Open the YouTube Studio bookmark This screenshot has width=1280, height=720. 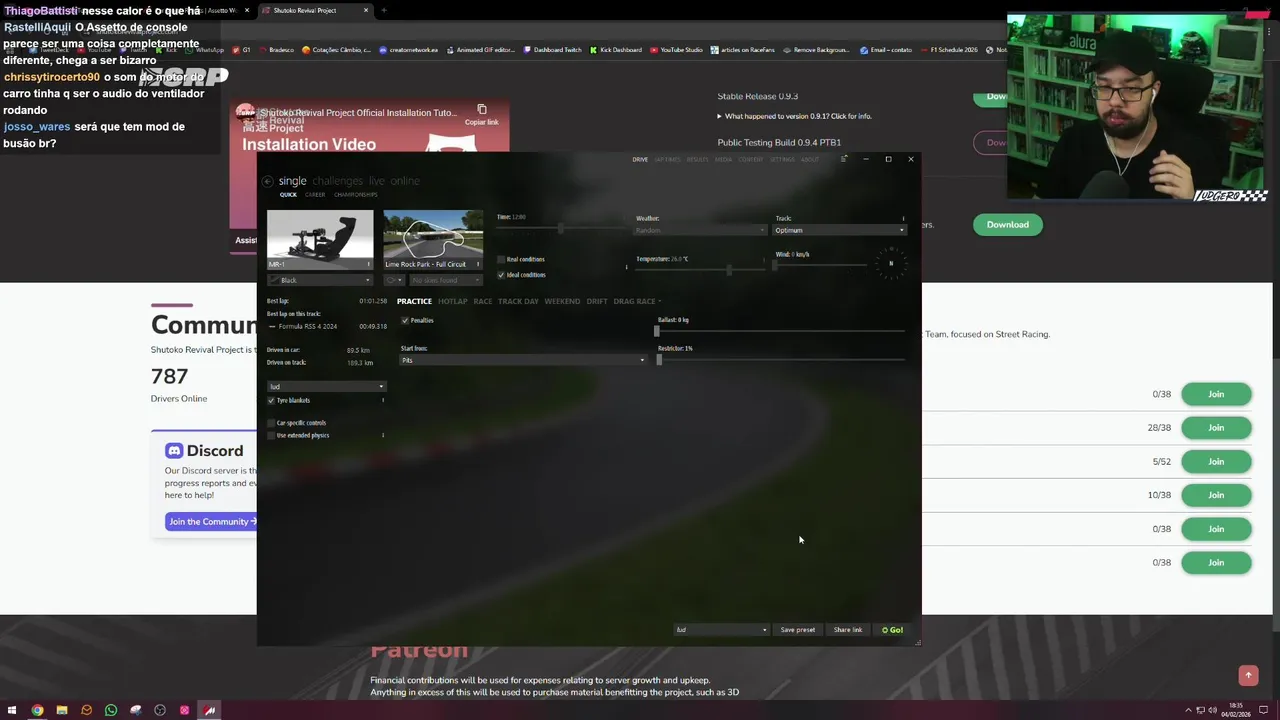pyautogui.click(x=677, y=50)
